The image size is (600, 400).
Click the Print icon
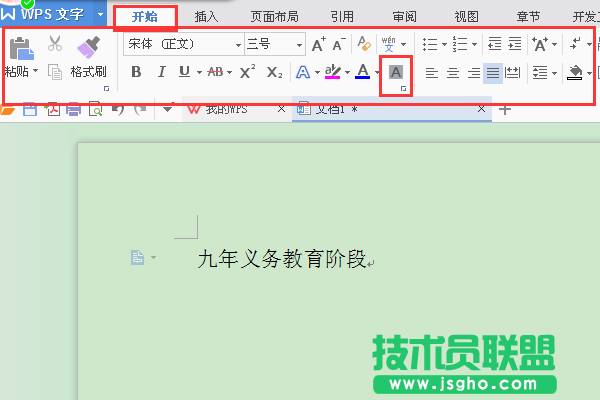(x=73, y=109)
